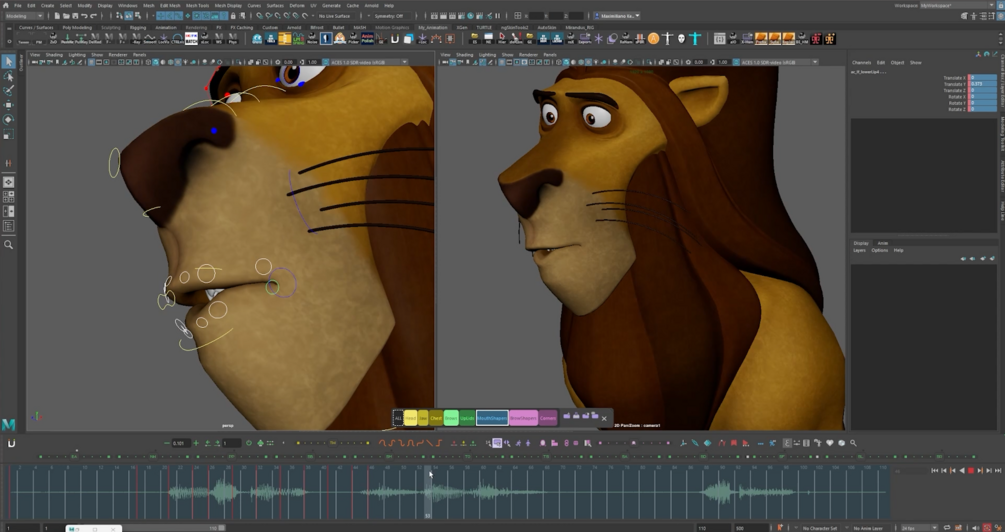Open the Mesh Tools menu
The width and height of the screenshot is (1005, 532).
click(x=197, y=5)
